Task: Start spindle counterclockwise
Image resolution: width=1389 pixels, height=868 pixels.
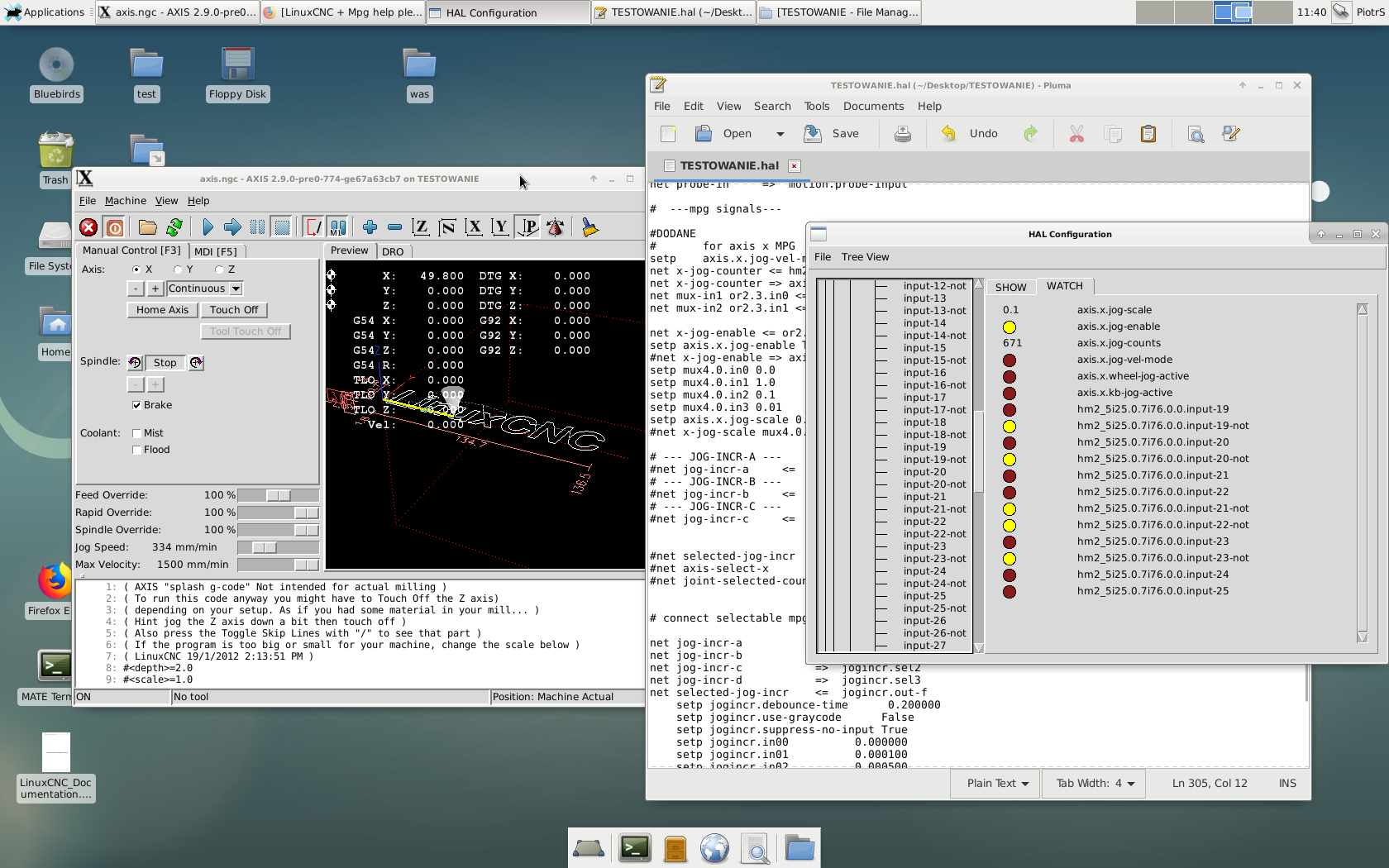Action: (135, 363)
